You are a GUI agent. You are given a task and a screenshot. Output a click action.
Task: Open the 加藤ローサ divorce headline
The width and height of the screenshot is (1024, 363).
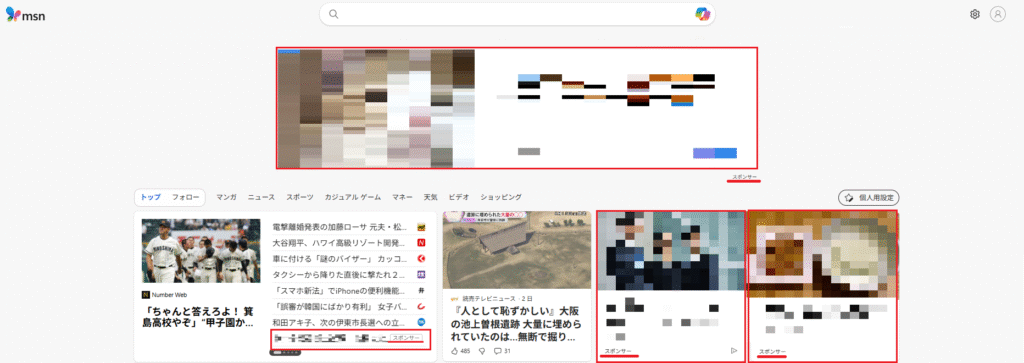(x=343, y=227)
